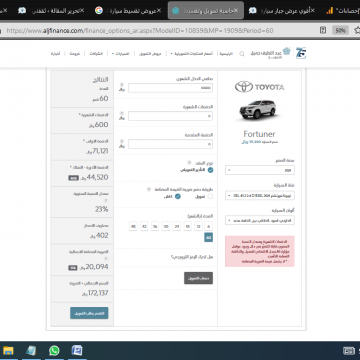Expand the car colors dropdown
Viewport: 360px width, 360px height.
click(260, 220)
